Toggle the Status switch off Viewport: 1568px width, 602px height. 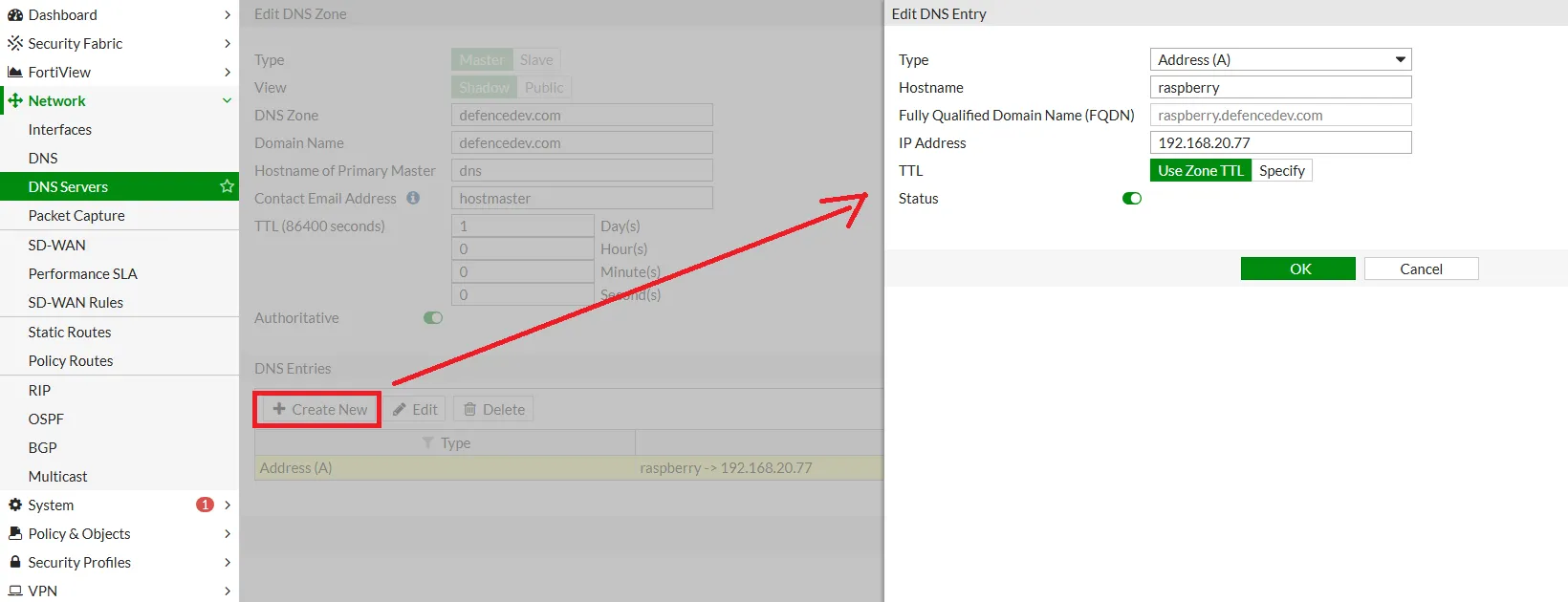[x=1132, y=199]
